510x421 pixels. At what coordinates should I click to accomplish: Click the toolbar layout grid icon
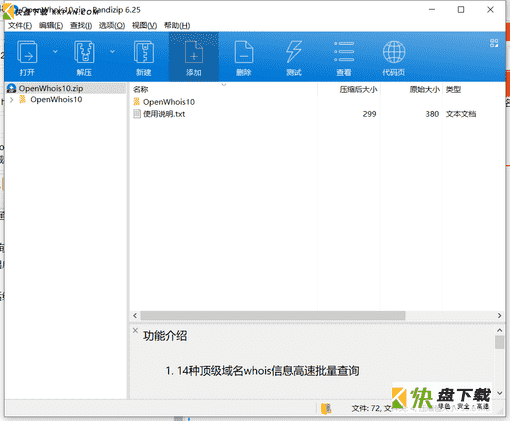(x=494, y=43)
